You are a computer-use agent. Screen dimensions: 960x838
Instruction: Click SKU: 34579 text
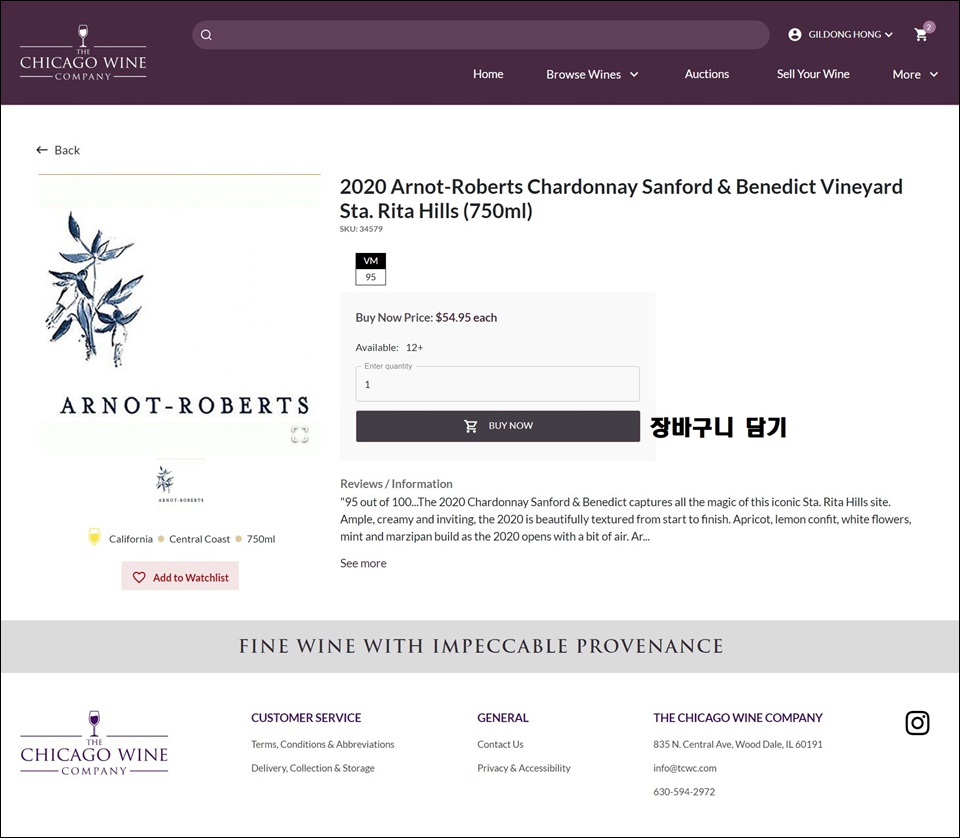pos(361,229)
